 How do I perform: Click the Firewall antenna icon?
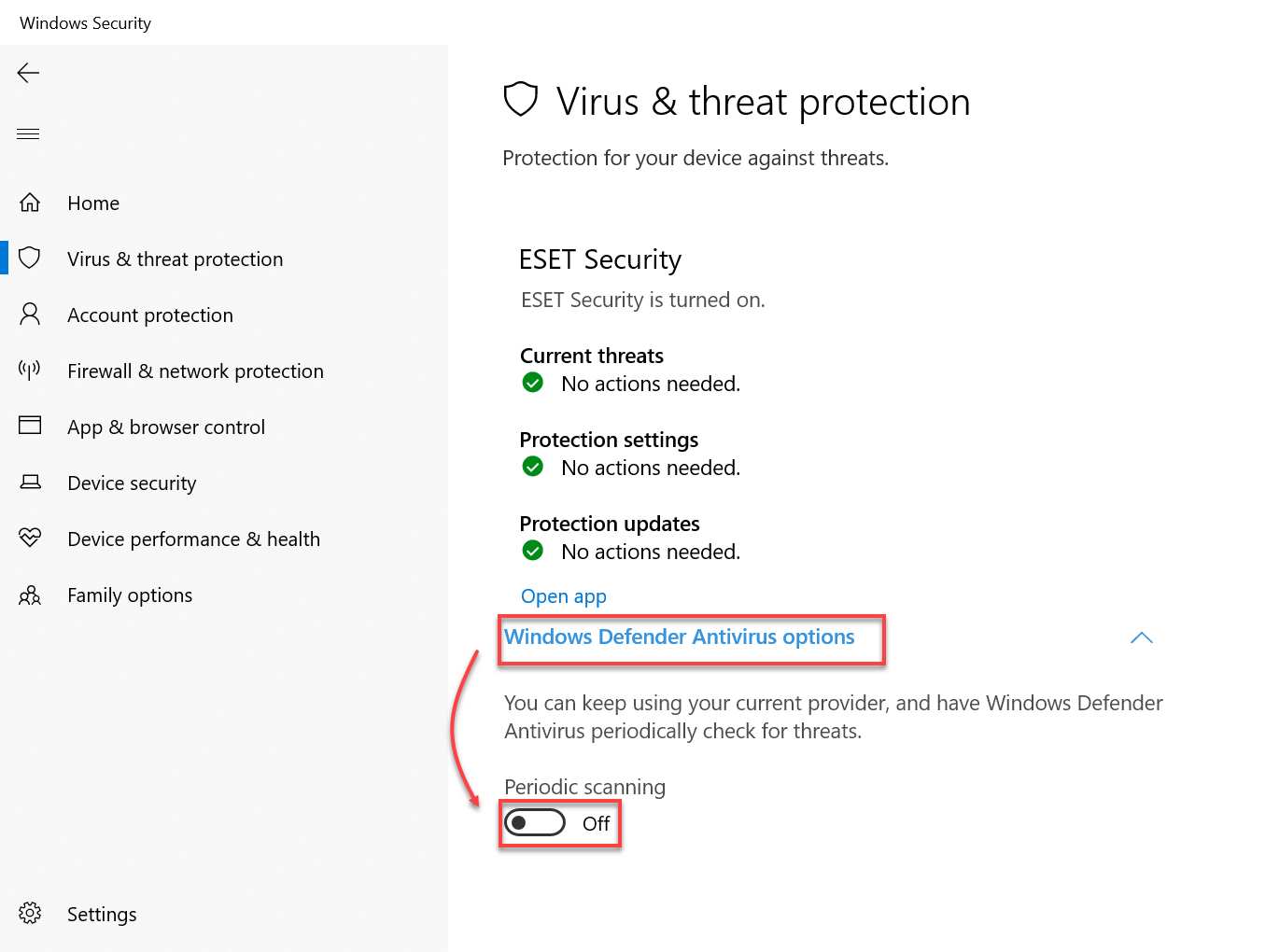click(x=30, y=371)
